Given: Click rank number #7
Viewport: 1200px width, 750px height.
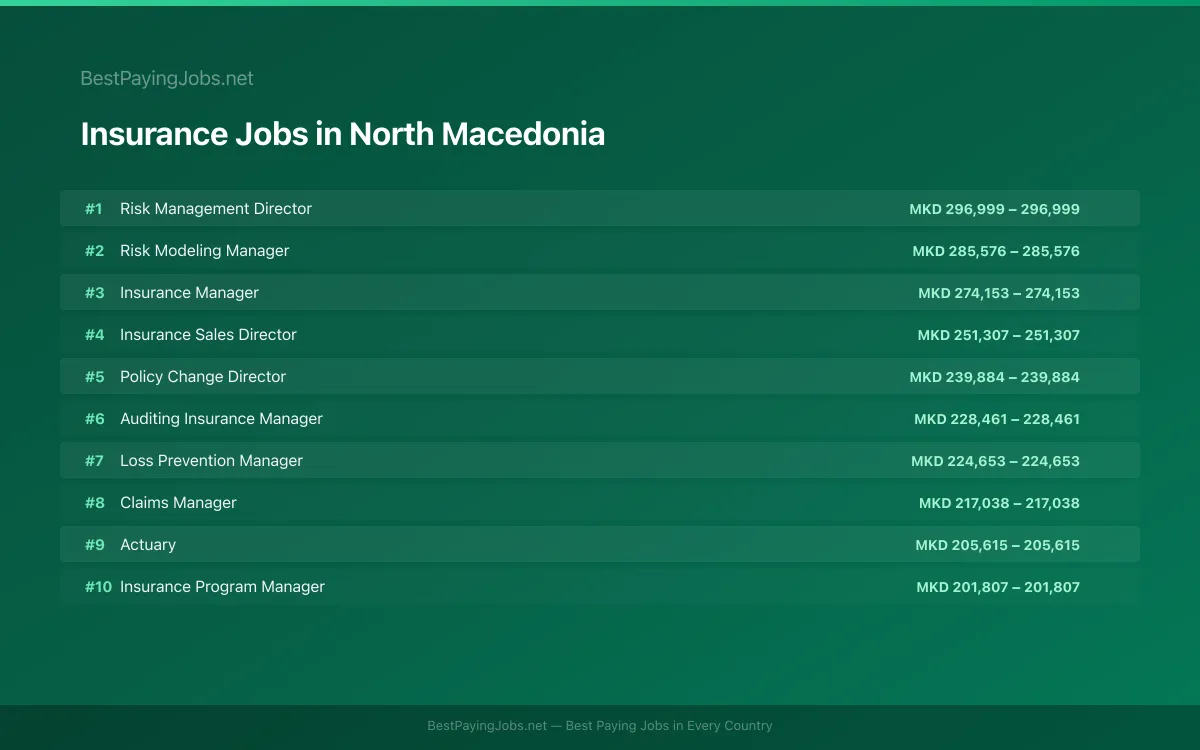Looking at the screenshot, I should (x=94, y=461).
